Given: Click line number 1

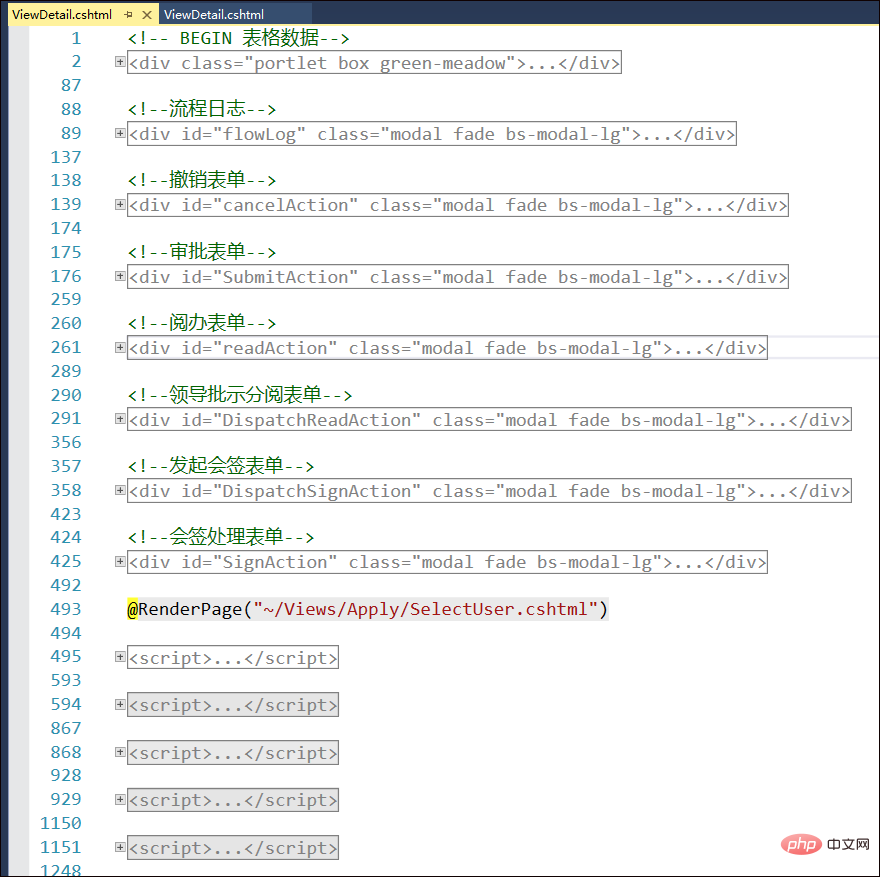Looking at the screenshot, I should (76, 38).
